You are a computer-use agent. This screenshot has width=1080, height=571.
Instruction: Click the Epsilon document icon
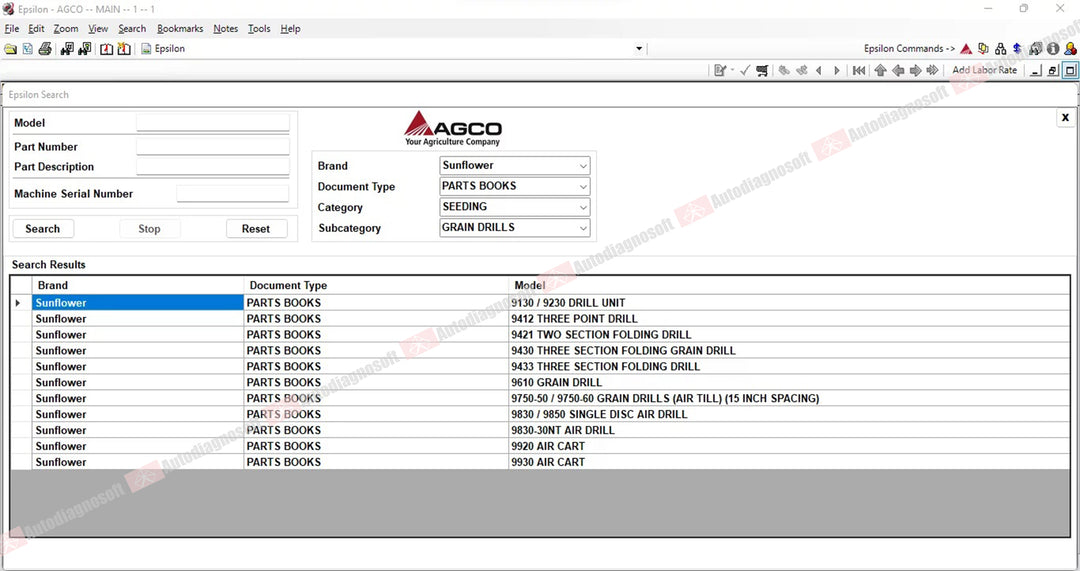[146, 49]
